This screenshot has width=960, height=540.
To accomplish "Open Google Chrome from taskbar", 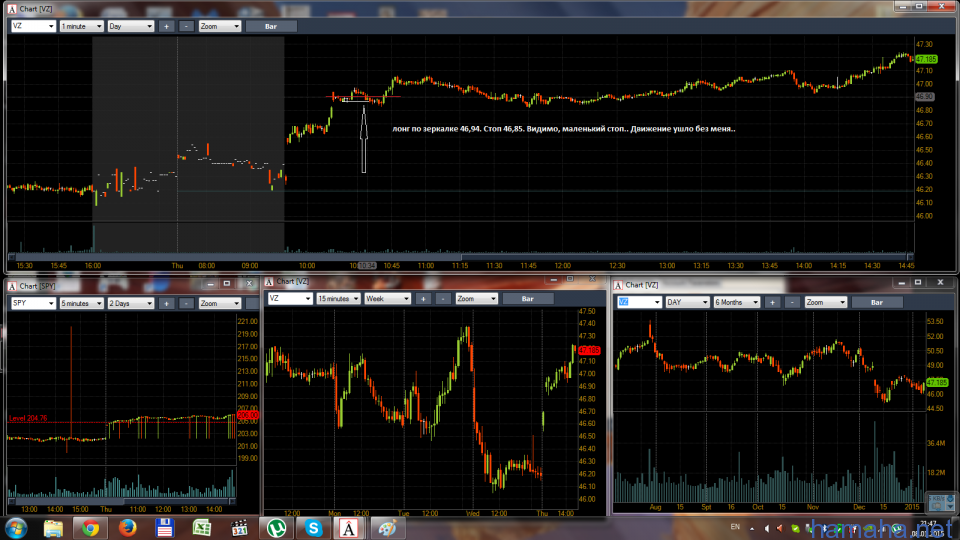I will tap(91, 528).
